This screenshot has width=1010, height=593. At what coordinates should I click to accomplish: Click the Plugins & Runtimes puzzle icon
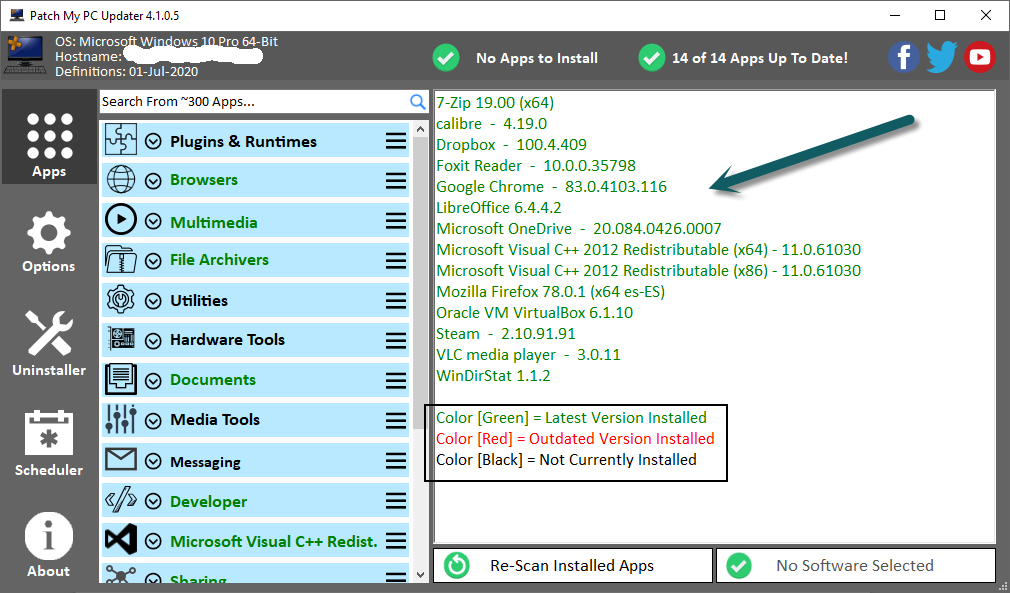coord(120,140)
